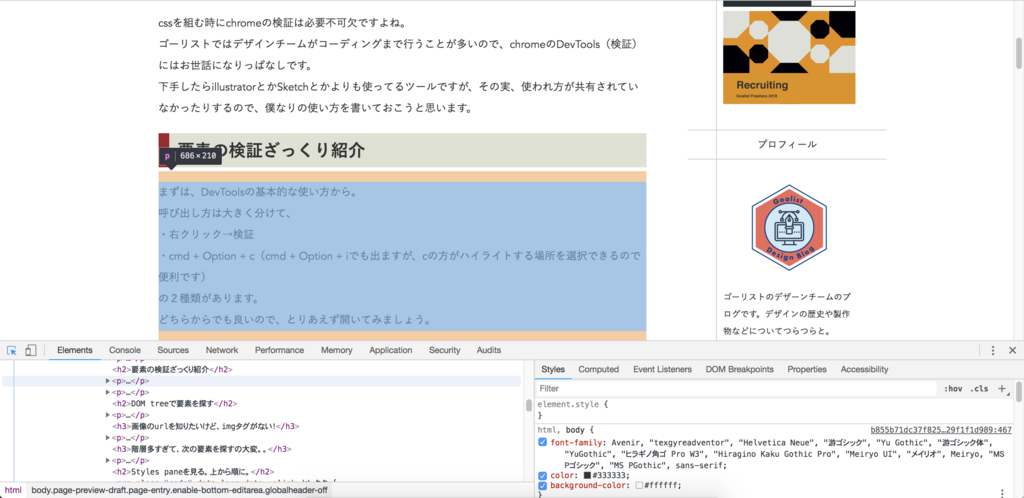The image size is (1024, 498).
Task: Expand the p node under the imgタグ h3
Action: (108, 437)
